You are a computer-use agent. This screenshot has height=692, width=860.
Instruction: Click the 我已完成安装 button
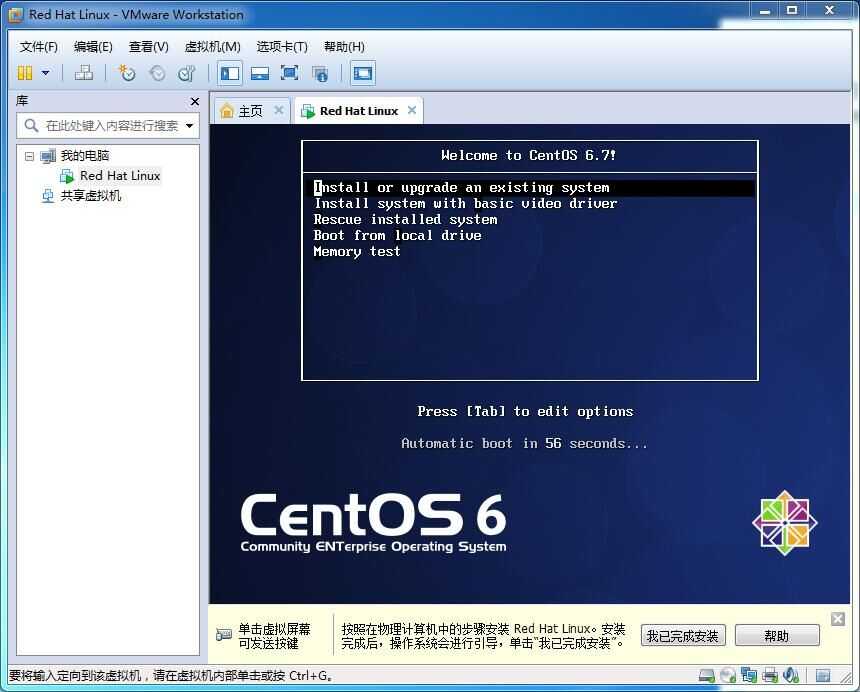coord(683,636)
